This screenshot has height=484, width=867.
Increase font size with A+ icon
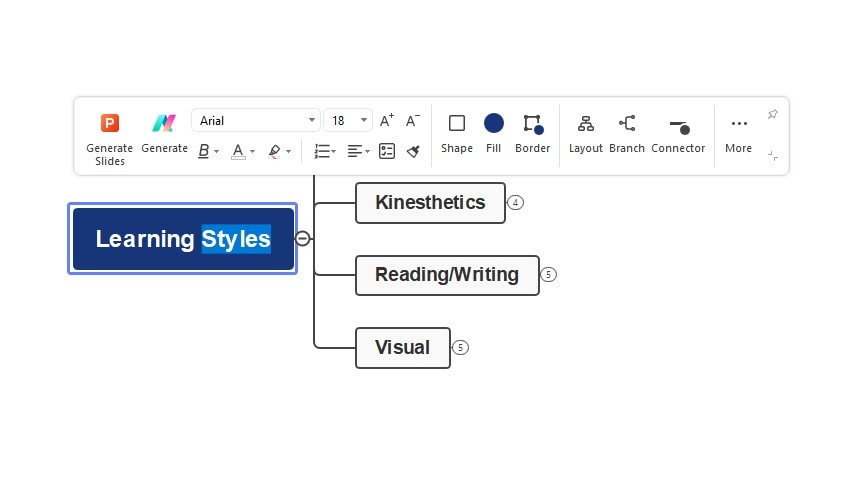coord(387,121)
